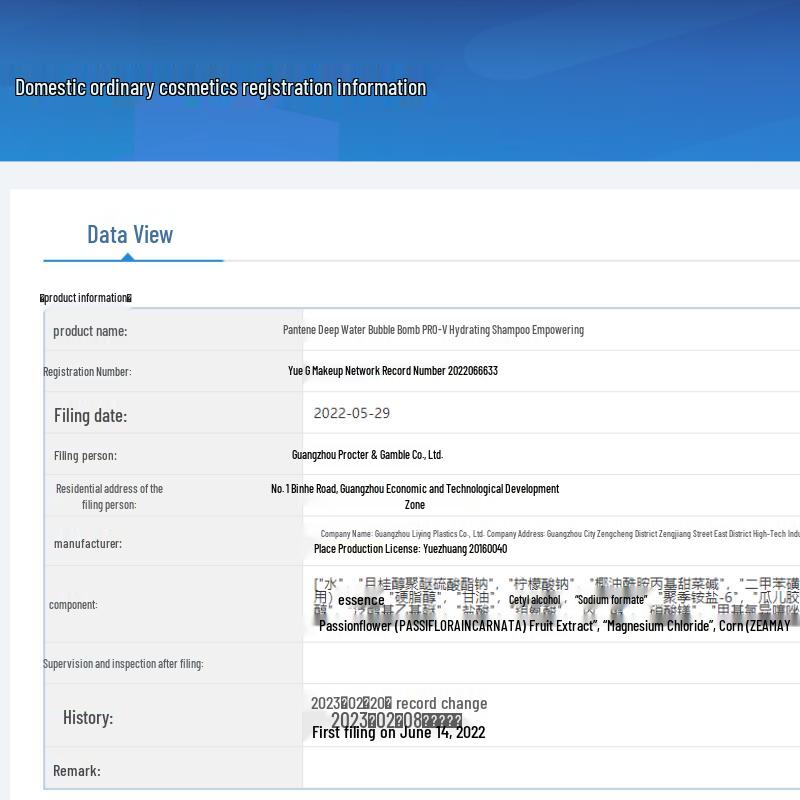Click the page title 'Domestic ordinary cosmetics registration information'
Image resolution: width=800 pixels, height=800 pixels.
[221, 88]
